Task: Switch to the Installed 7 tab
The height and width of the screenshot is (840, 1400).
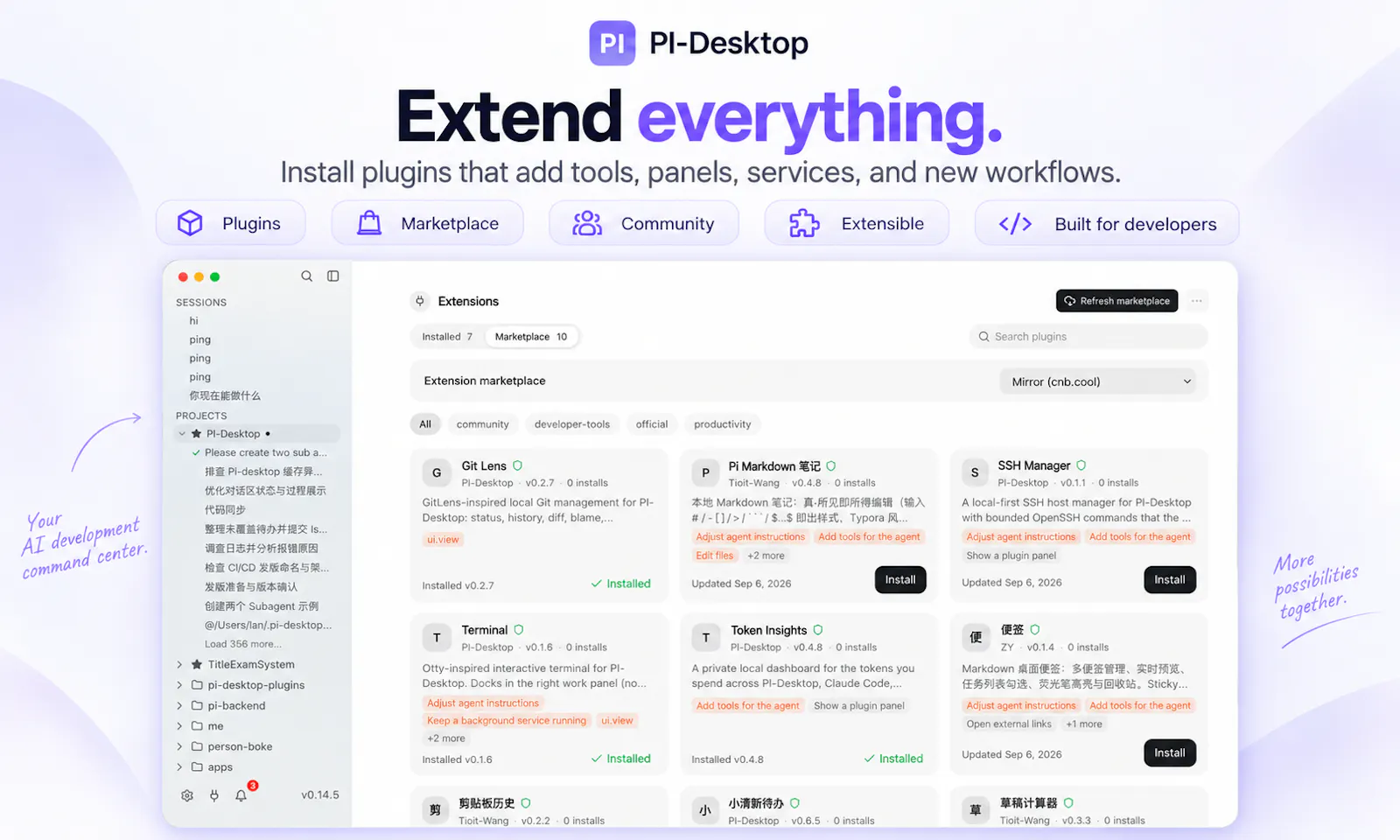Action: (447, 337)
